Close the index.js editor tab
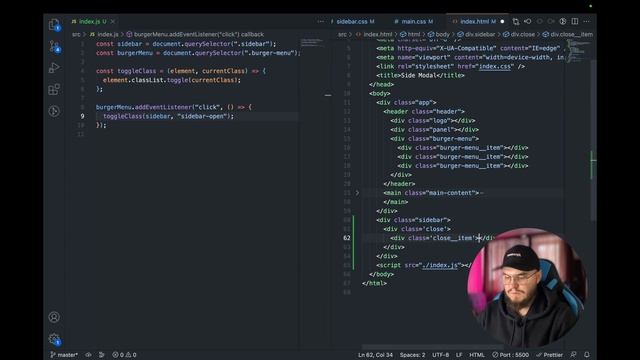The image size is (640, 360). (x=113, y=21)
